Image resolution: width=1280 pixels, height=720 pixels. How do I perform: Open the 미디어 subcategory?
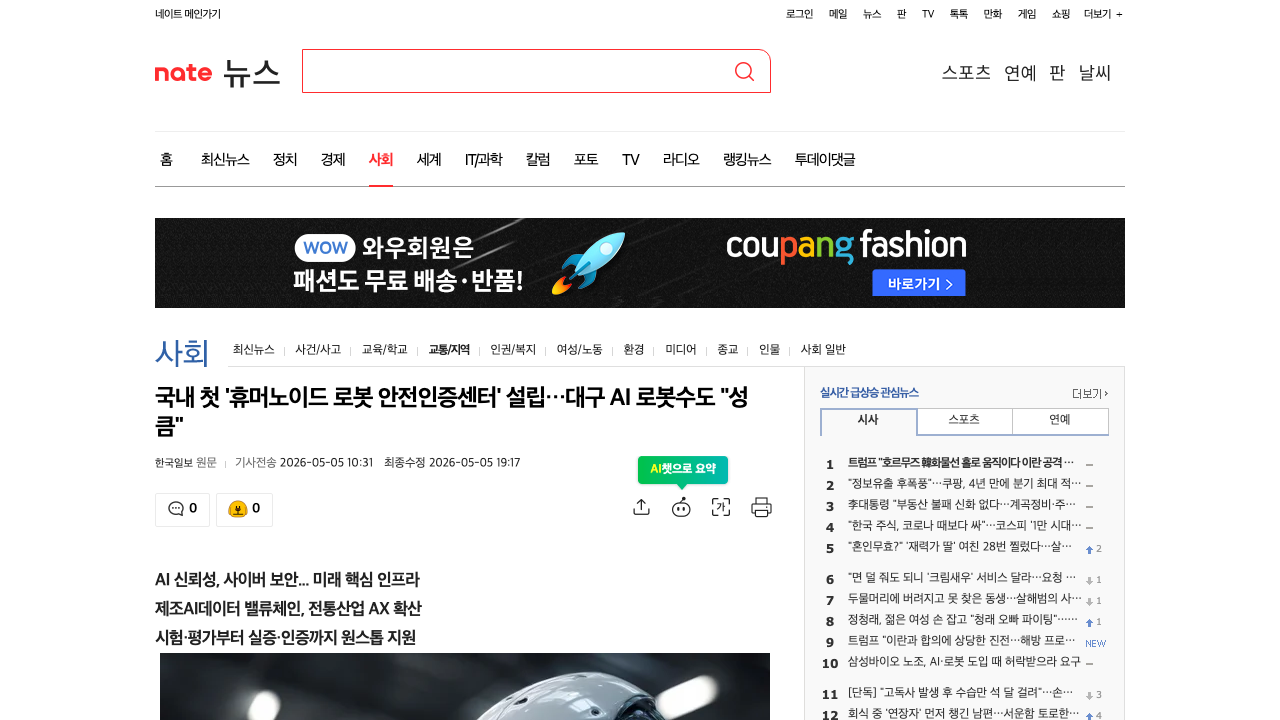[x=681, y=349]
